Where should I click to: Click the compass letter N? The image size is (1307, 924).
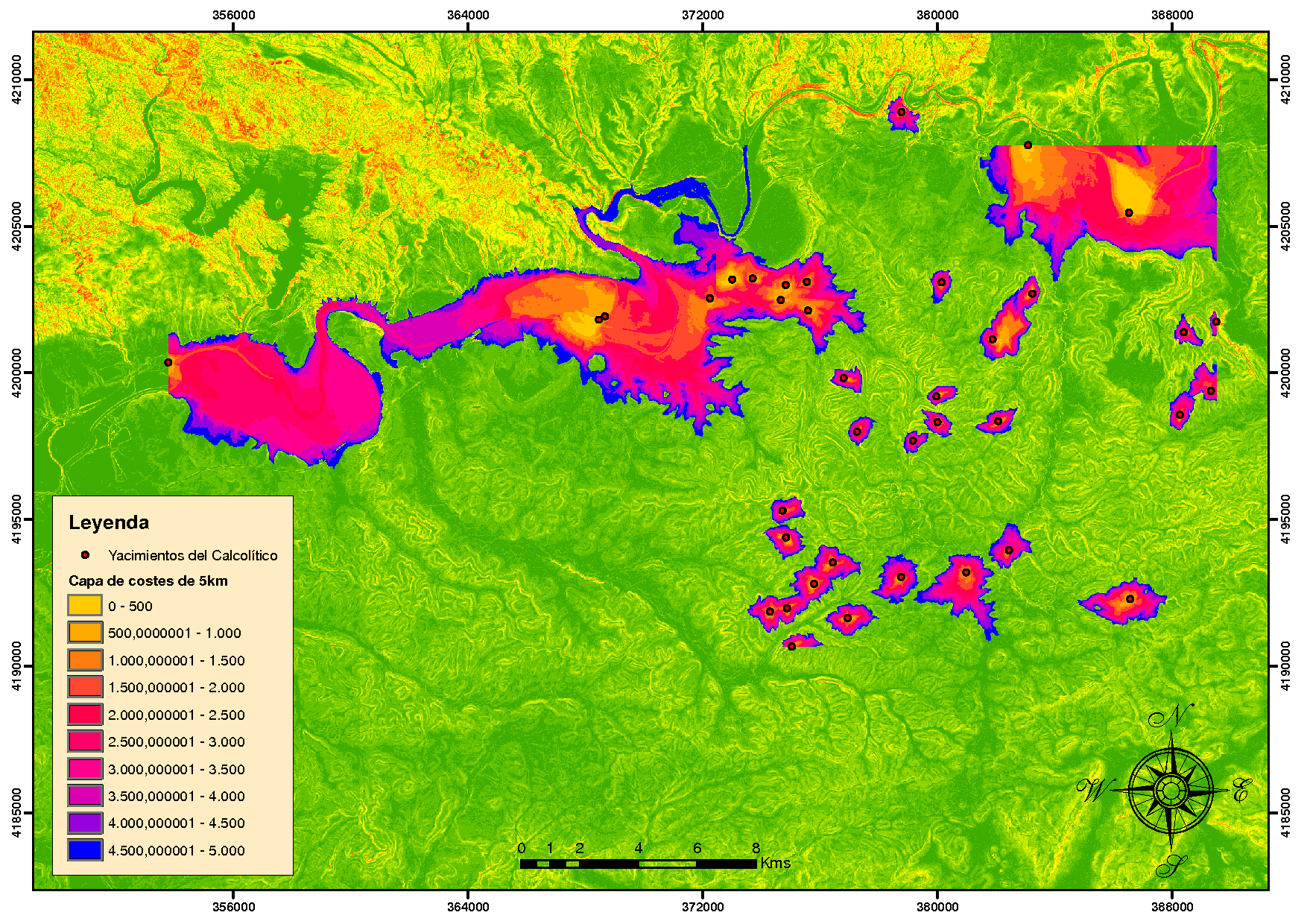pos(1171,716)
